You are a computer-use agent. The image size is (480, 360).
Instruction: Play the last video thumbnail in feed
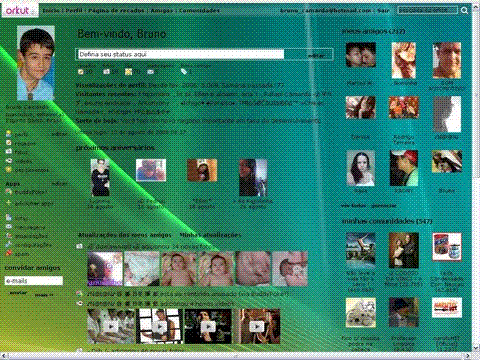tap(256, 326)
